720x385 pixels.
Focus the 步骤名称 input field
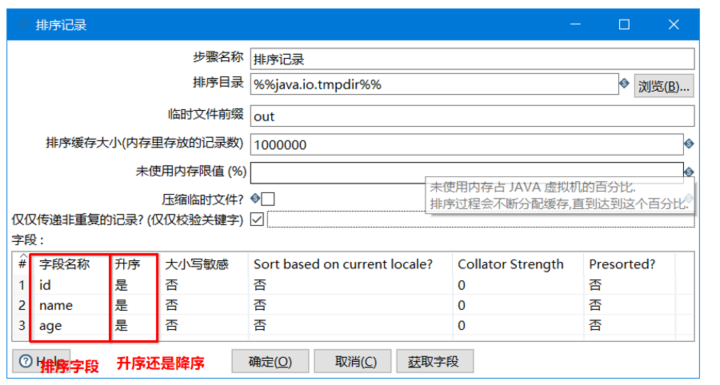pyautogui.click(x=472, y=59)
